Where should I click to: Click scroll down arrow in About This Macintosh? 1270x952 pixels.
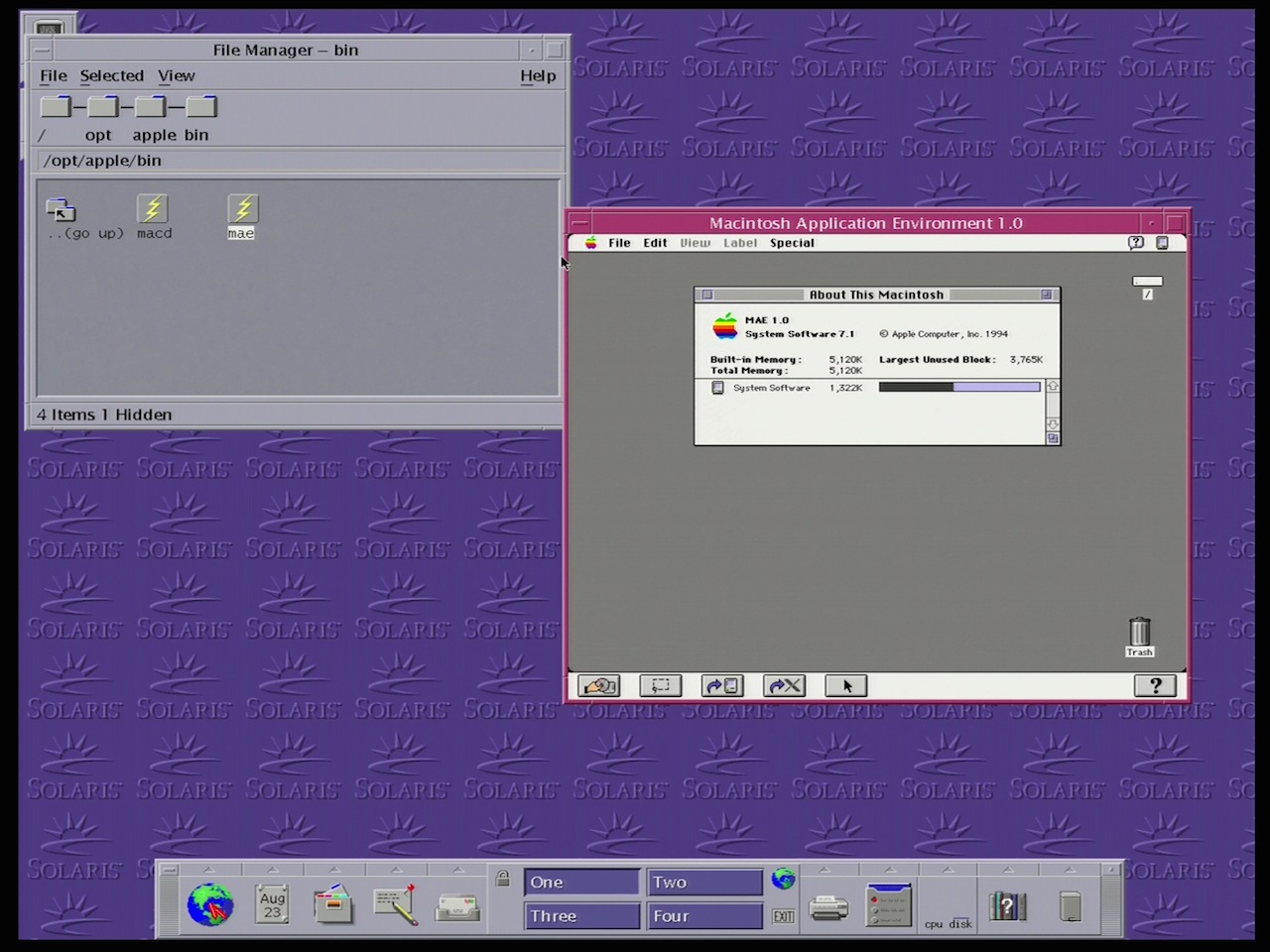1053,424
